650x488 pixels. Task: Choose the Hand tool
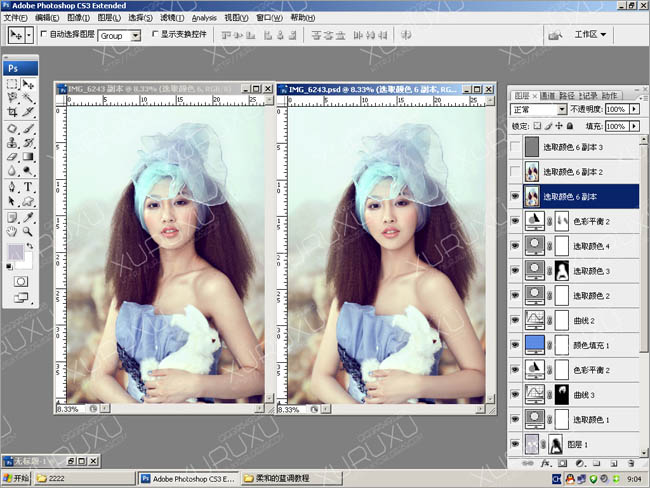click(x=12, y=229)
